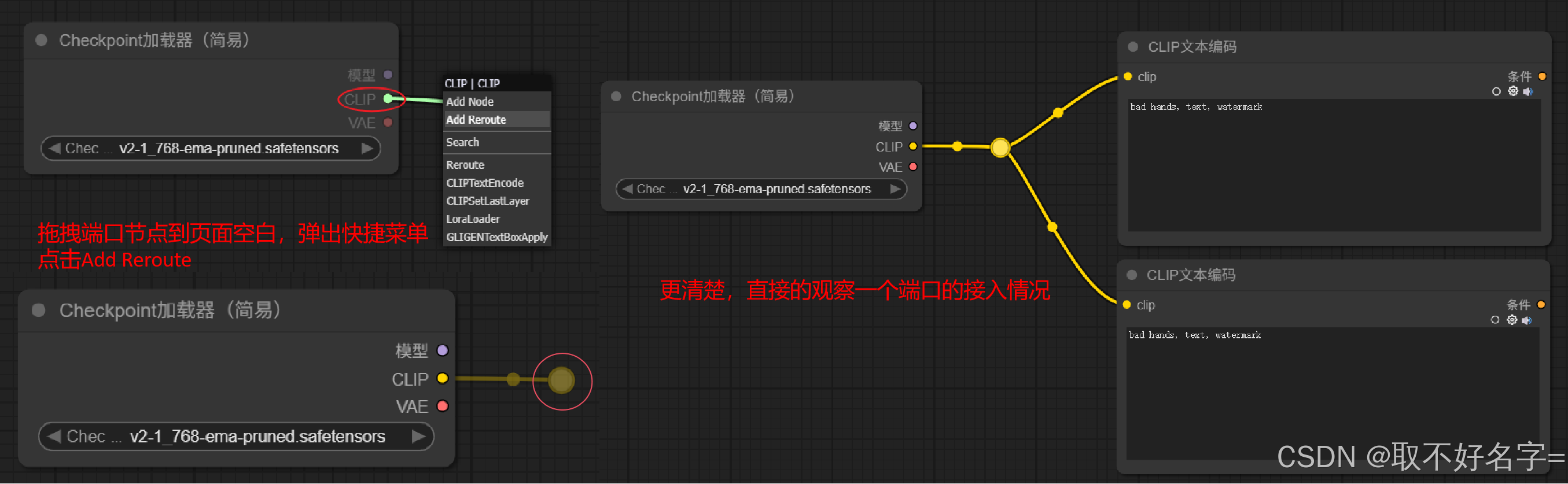Click hollow circle icon in upper CLIP文本编码 node
The height and width of the screenshot is (484, 1568).
(1496, 92)
